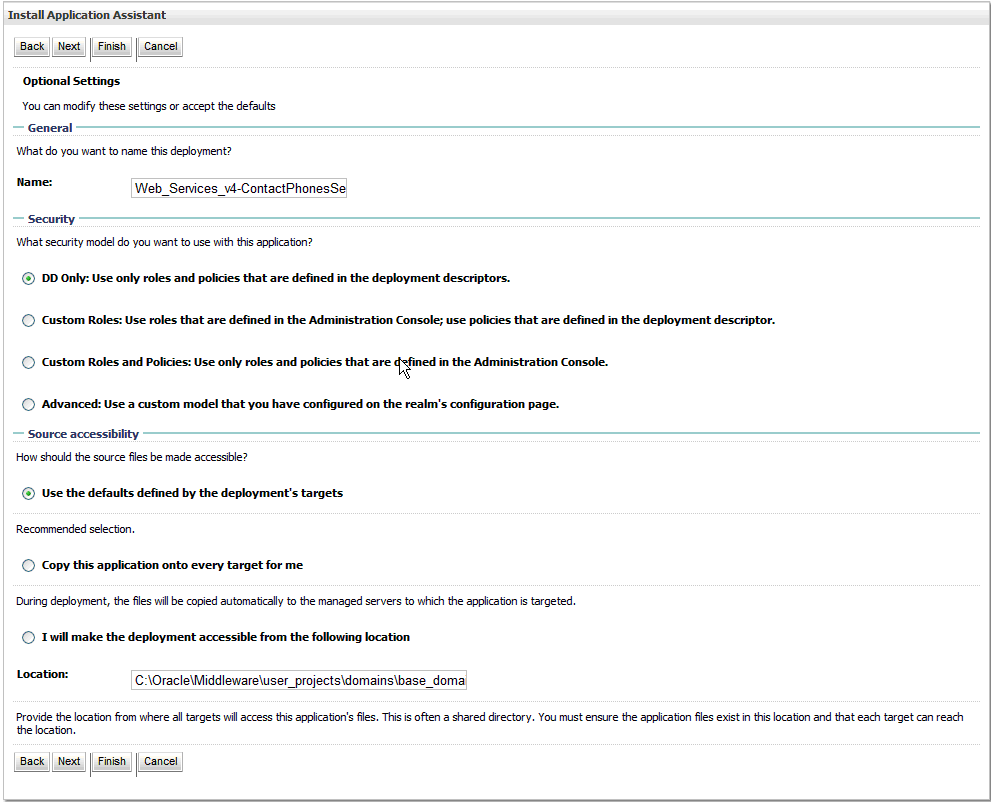This screenshot has height=802, width=991.
Task: Click inside the Location path field
Action: [300, 679]
